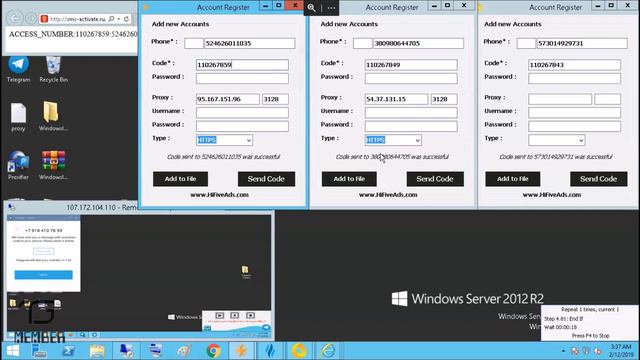Click Send Code for phone 524626011035

[266, 179]
